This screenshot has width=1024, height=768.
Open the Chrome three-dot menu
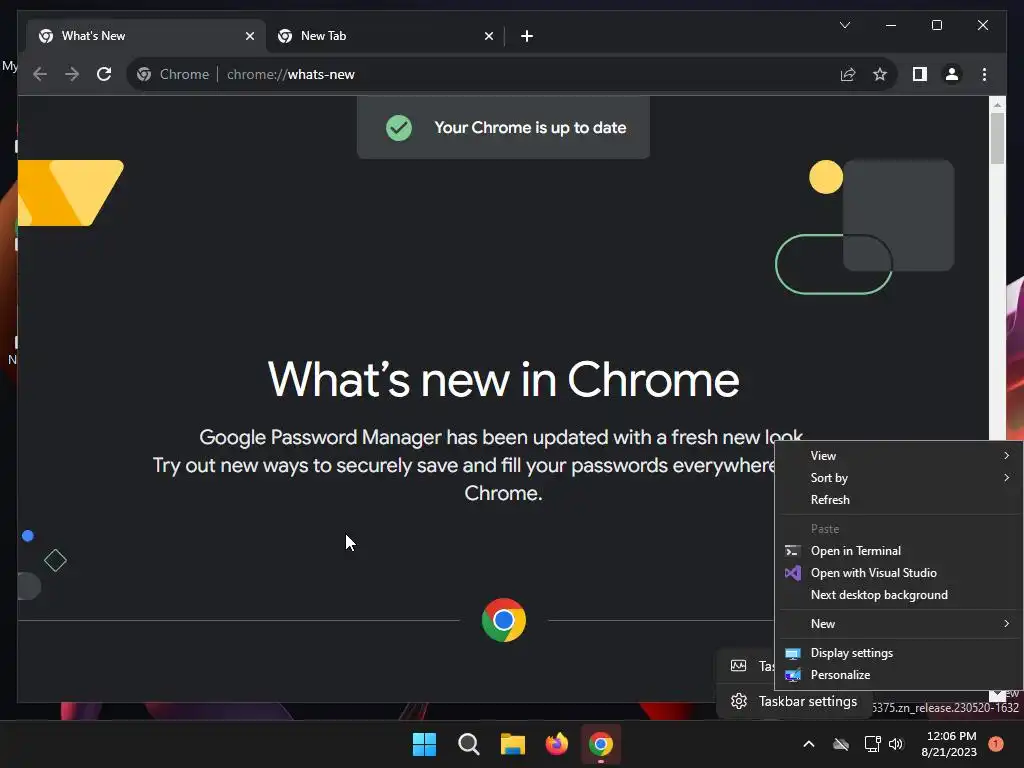click(984, 74)
